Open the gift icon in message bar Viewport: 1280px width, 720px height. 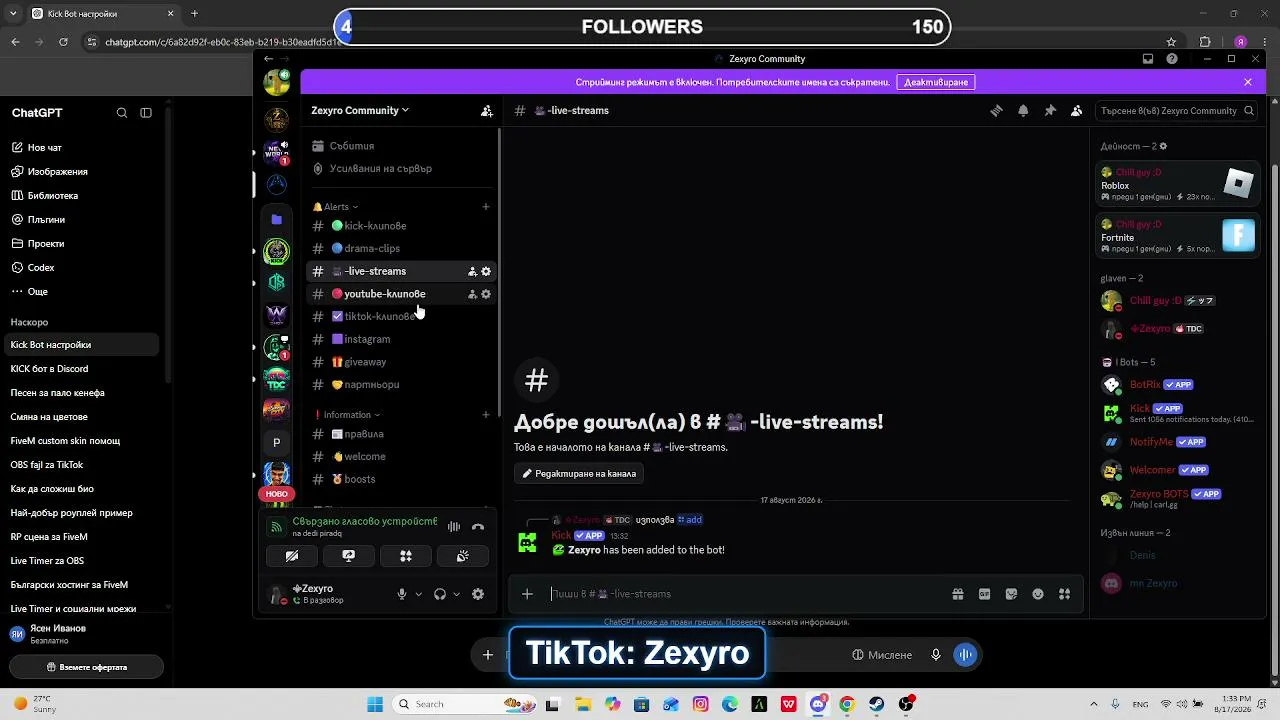958,594
